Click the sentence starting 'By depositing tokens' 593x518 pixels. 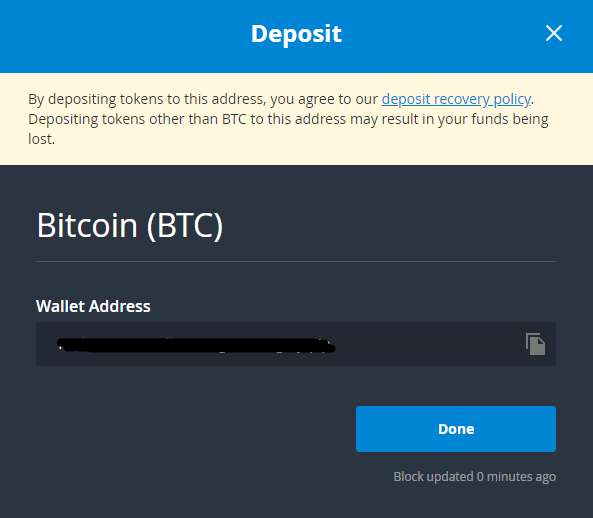[x=281, y=99]
